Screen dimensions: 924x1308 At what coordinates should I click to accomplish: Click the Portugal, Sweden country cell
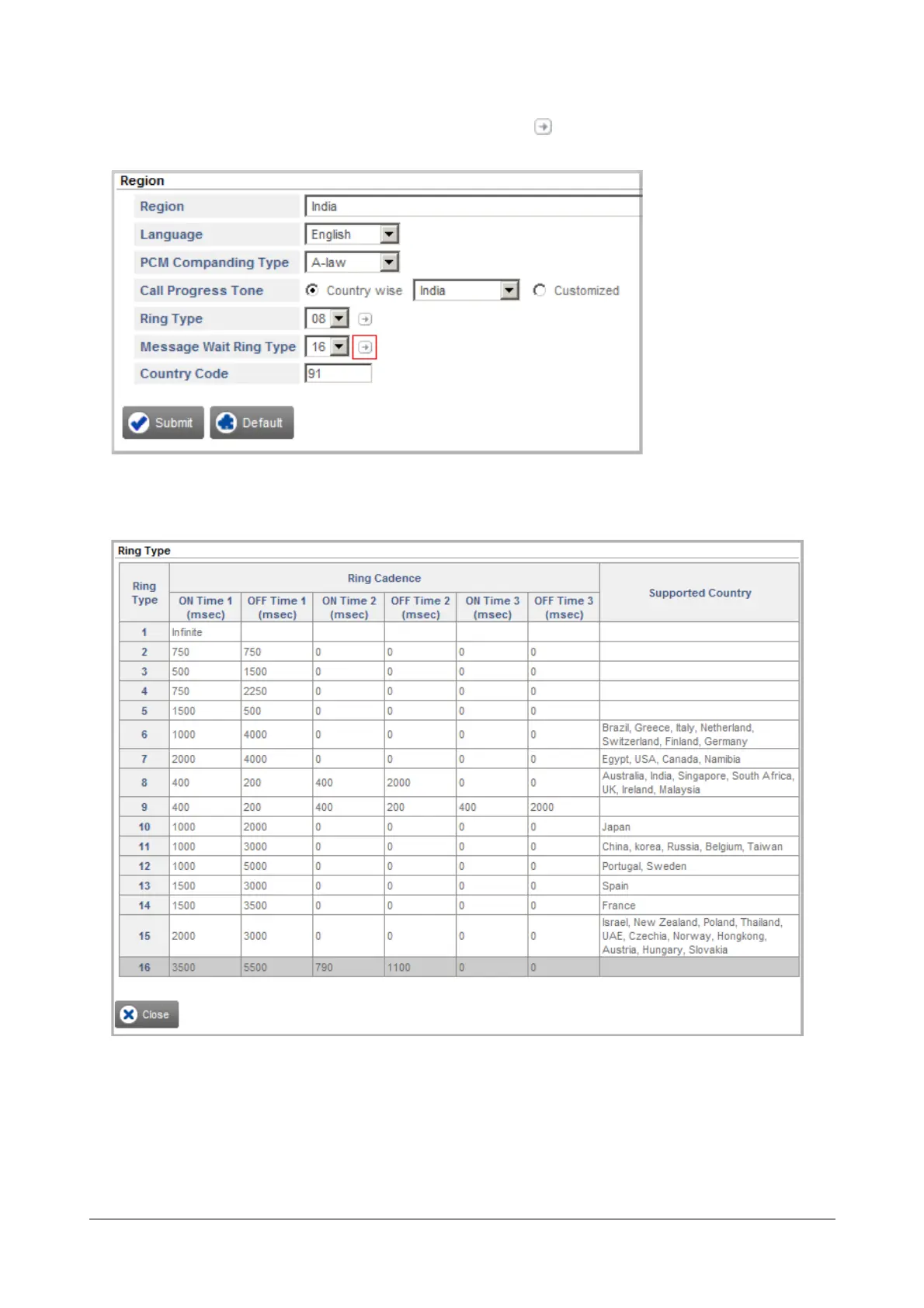point(700,866)
